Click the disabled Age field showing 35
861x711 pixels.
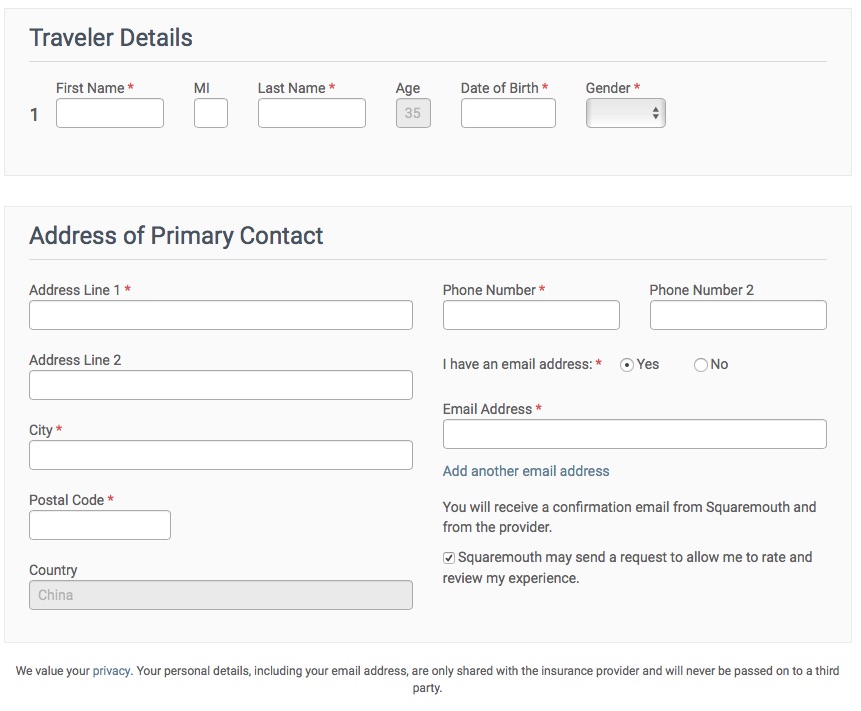(x=413, y=113)
